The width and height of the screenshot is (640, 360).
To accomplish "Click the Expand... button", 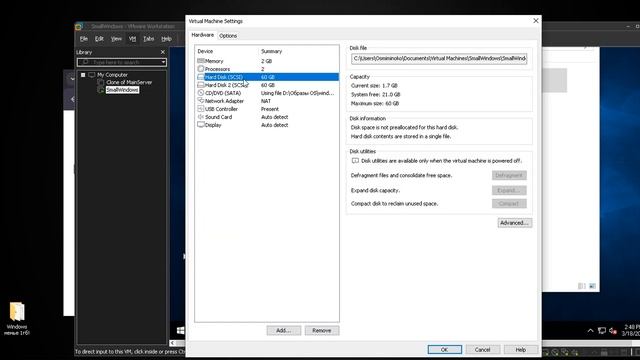I will click(509, 190).
